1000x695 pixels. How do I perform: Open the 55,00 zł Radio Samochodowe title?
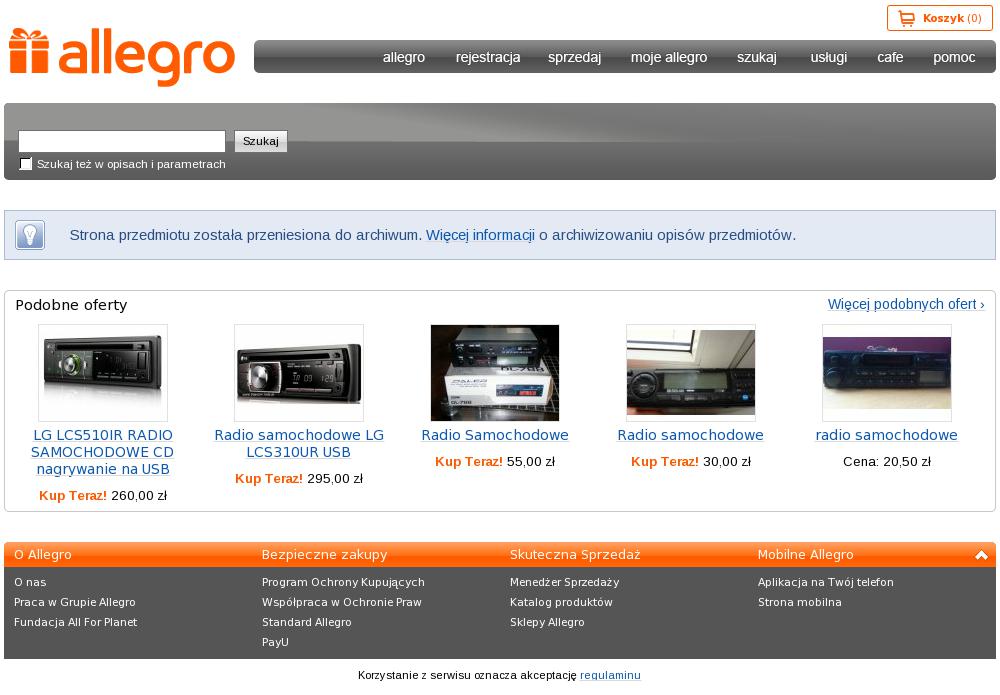pyautogui.click(x=495, y=435)
